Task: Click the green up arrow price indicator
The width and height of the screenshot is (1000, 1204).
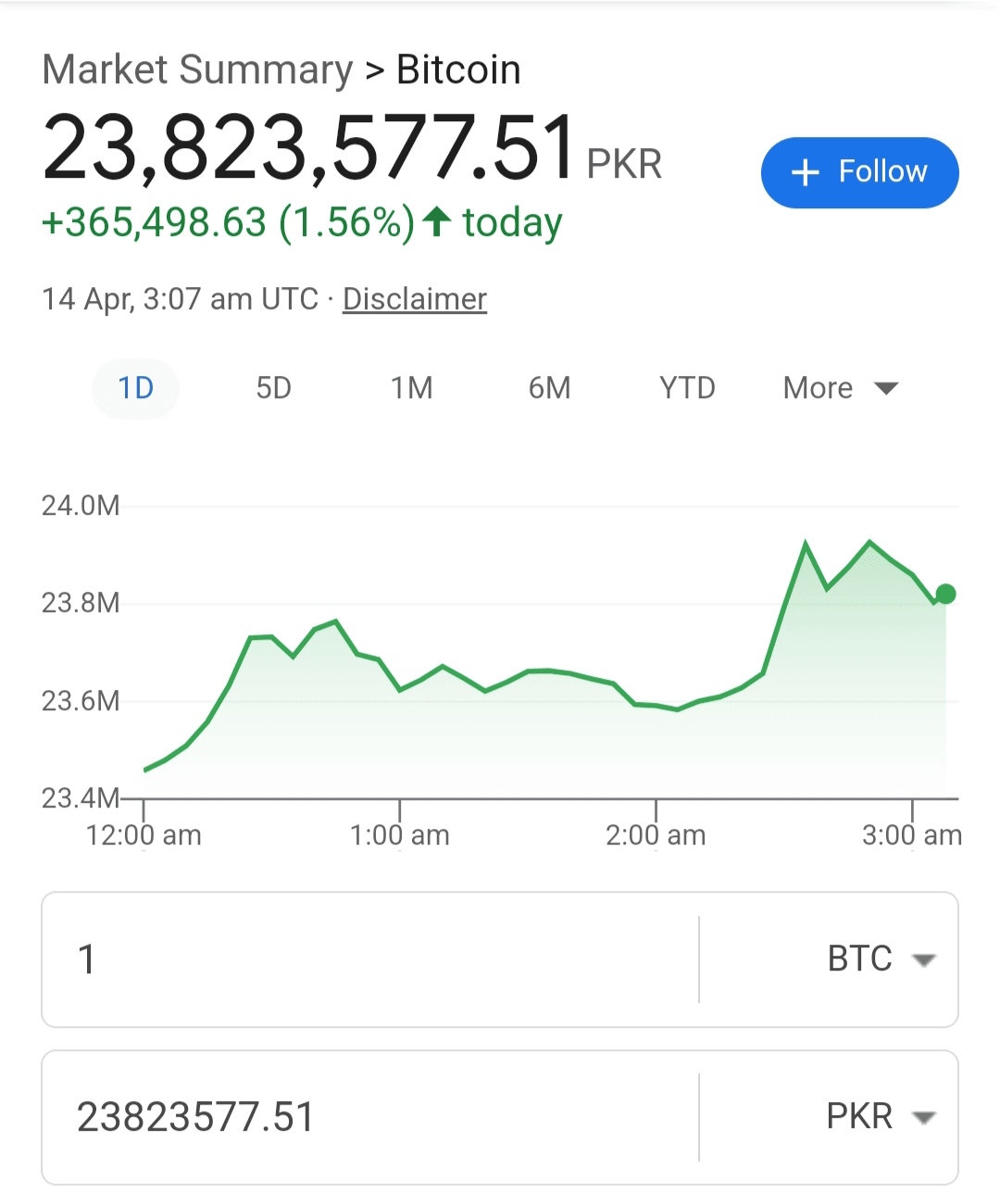Action: click(437, 222)
